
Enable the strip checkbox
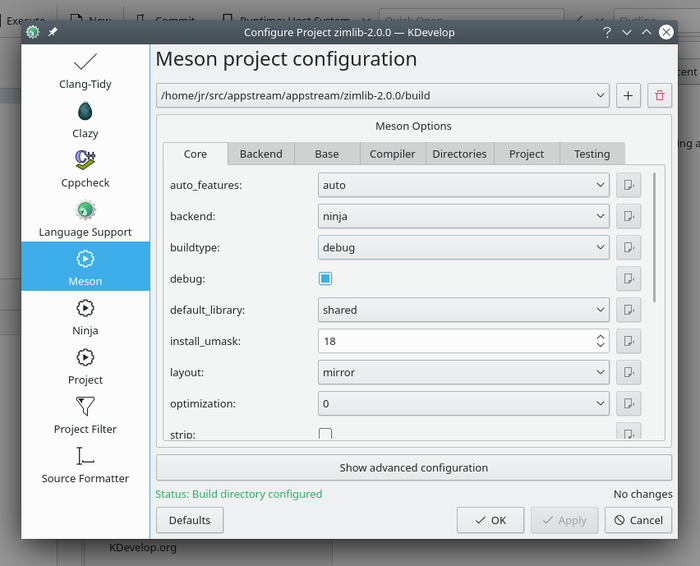click(x=325, y=434)
